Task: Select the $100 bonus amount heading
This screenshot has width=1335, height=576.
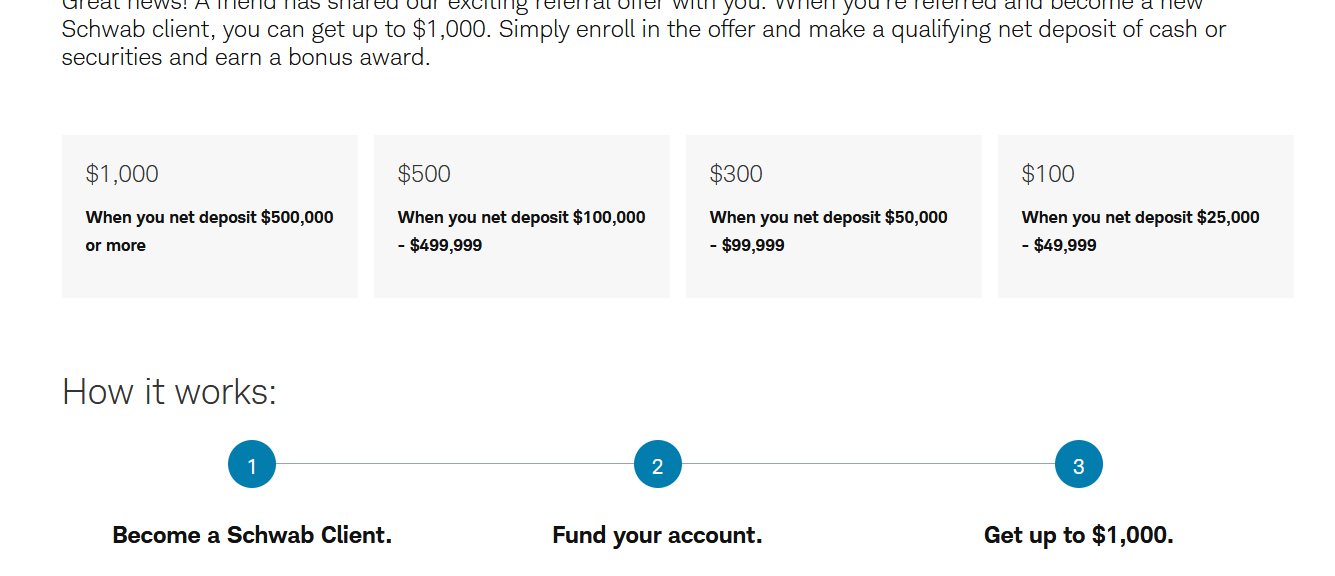Action: click(1048, 174)
